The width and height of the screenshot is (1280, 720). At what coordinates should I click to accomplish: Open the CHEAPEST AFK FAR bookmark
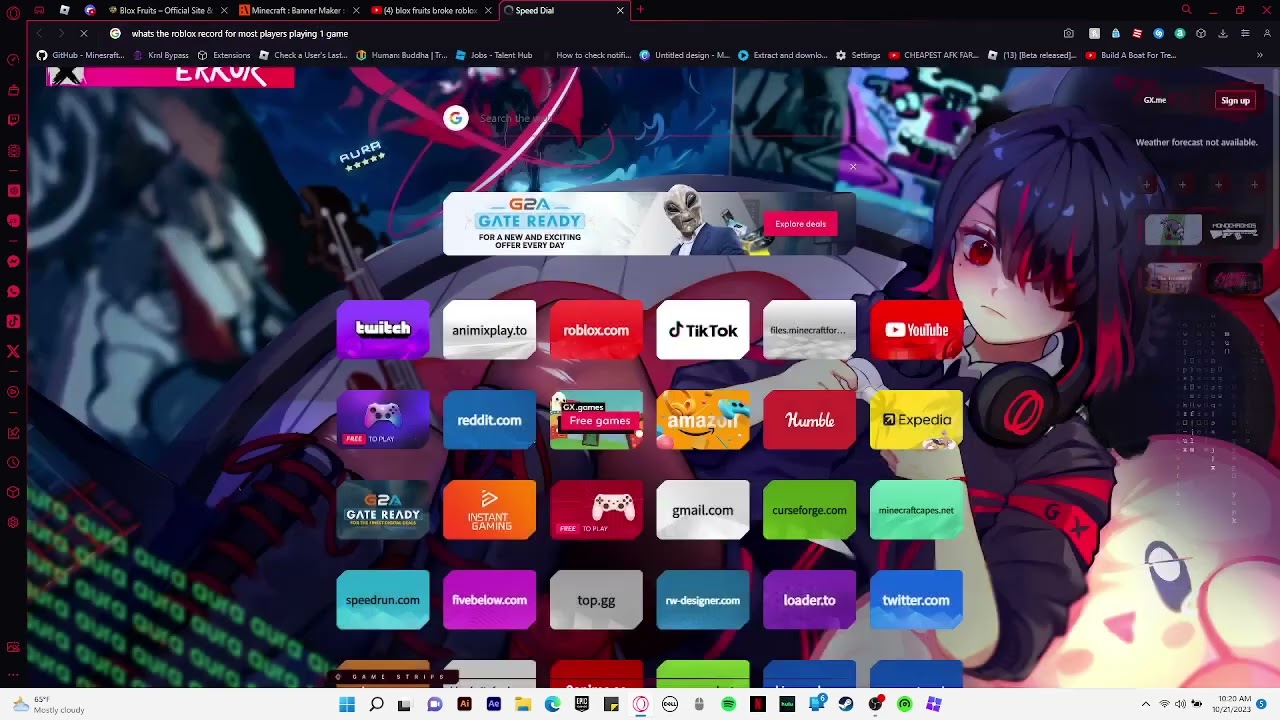point(932,55)
